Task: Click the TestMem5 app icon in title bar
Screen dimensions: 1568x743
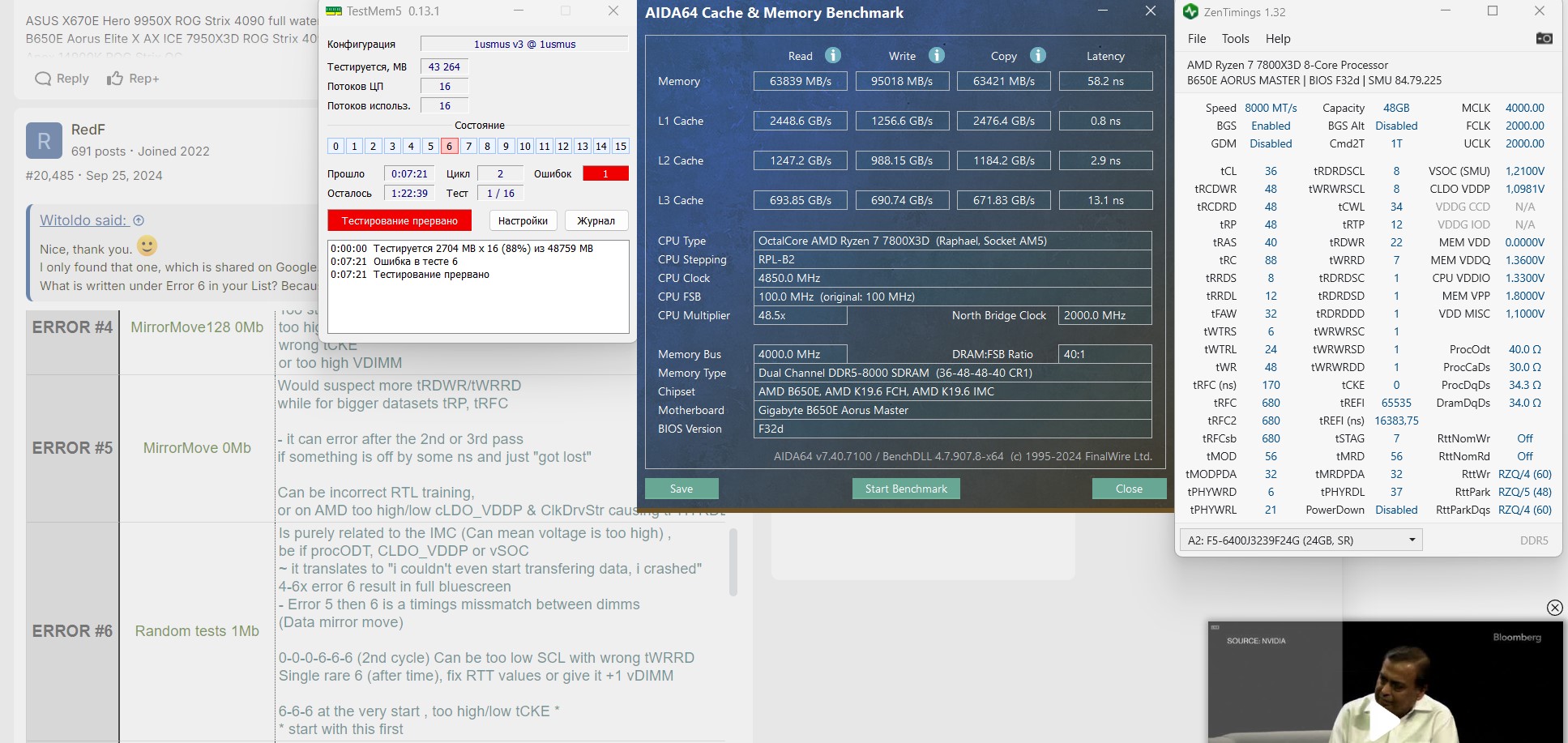Action: click(334, 11)
